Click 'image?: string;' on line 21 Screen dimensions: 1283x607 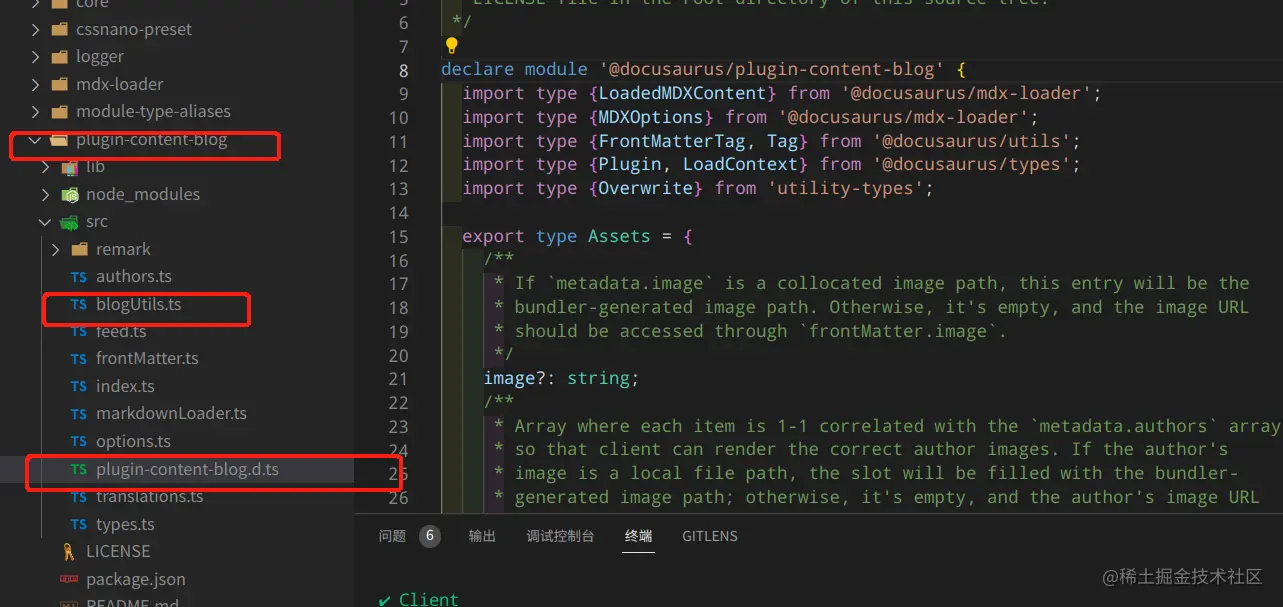point(561,379)
